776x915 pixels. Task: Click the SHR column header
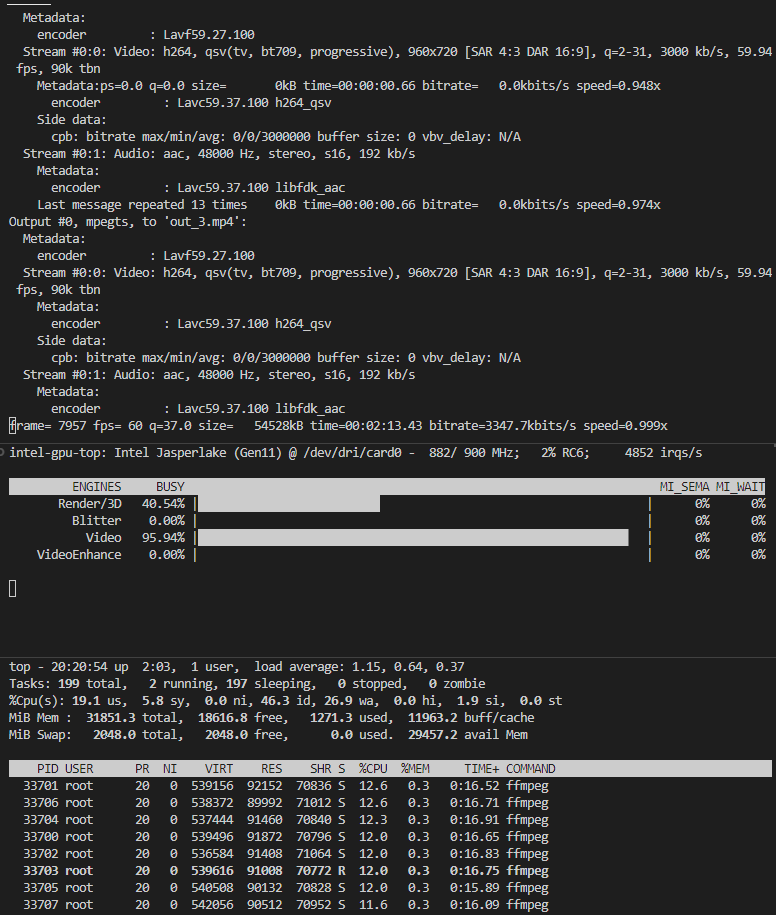(x=320, y=769)
